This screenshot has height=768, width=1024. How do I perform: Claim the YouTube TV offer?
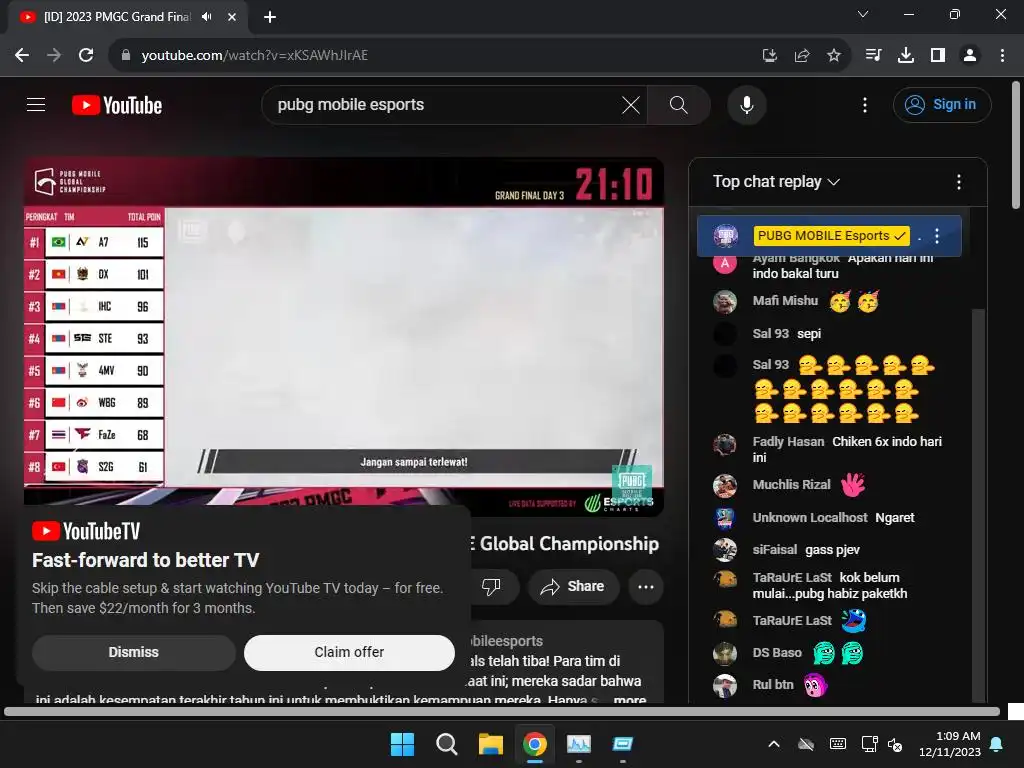coord(349,652)
